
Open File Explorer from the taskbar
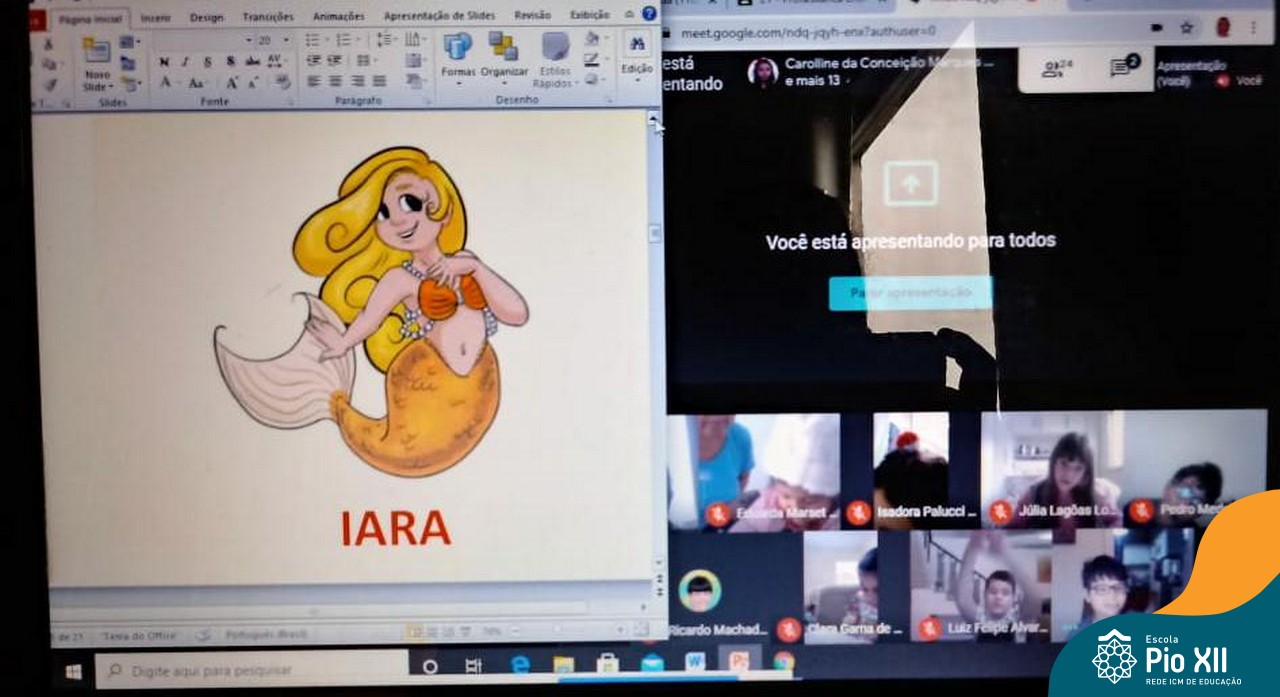[x=564, y=664]
